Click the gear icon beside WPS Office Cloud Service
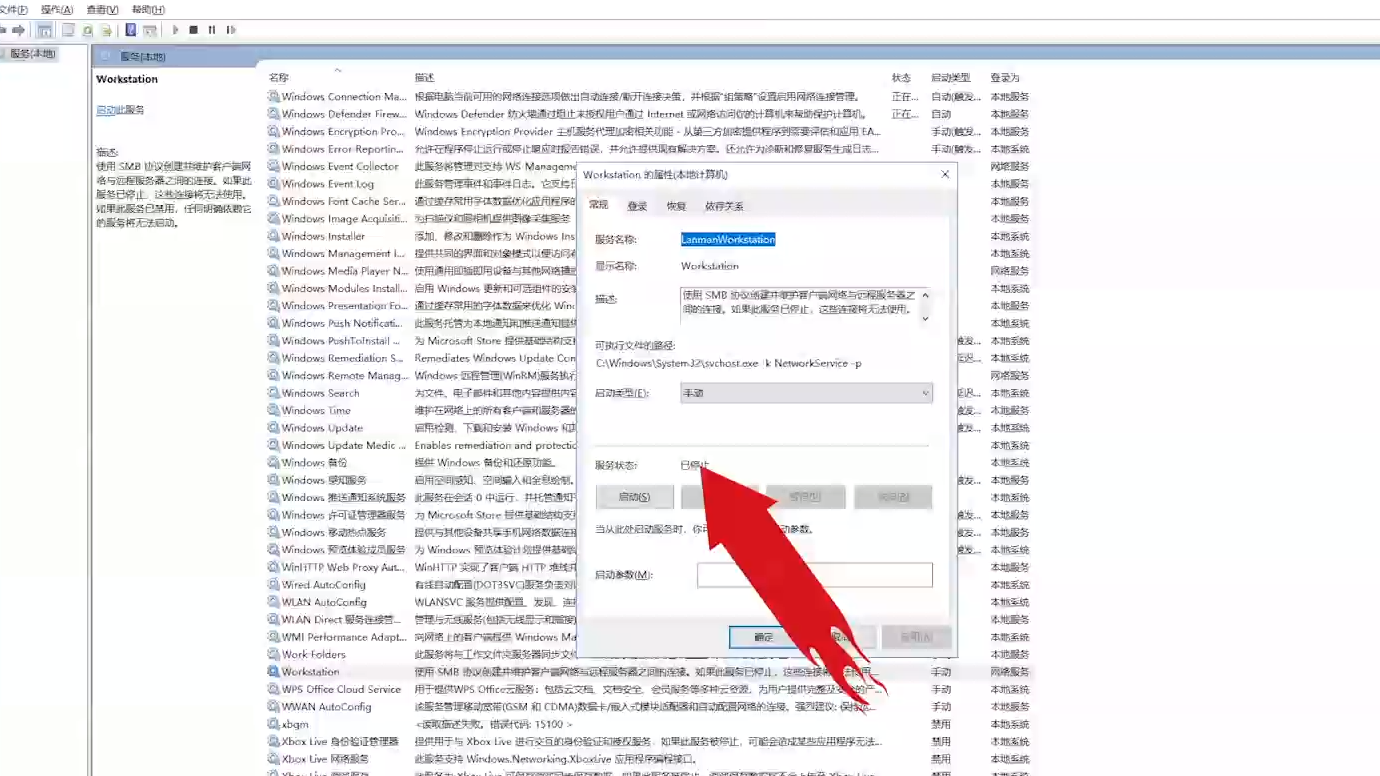Image resolution: width=1380 pixels, height=776 pixels. click(x=273, y=689)
